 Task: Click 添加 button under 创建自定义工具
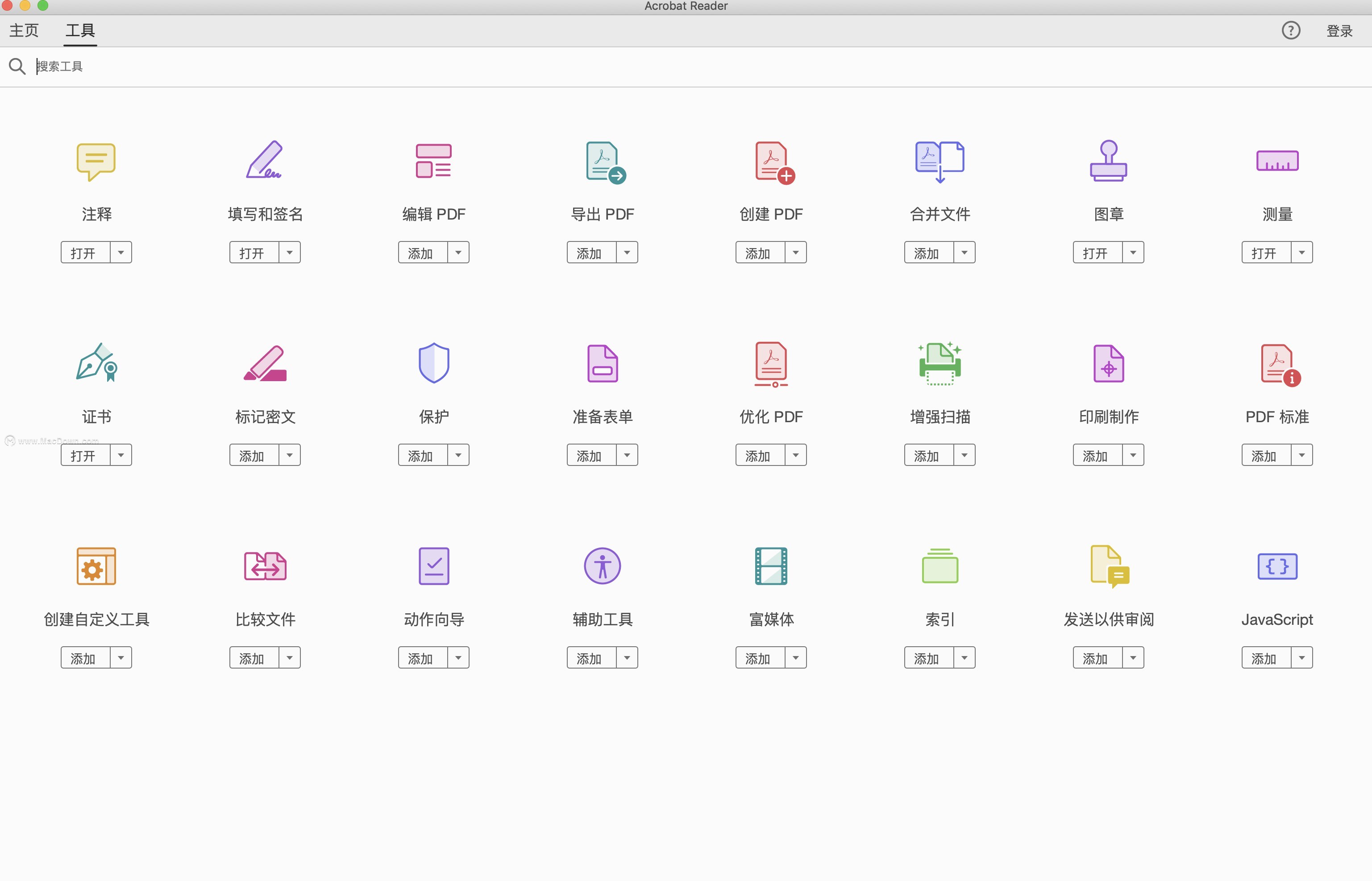[x=85, y=657]
